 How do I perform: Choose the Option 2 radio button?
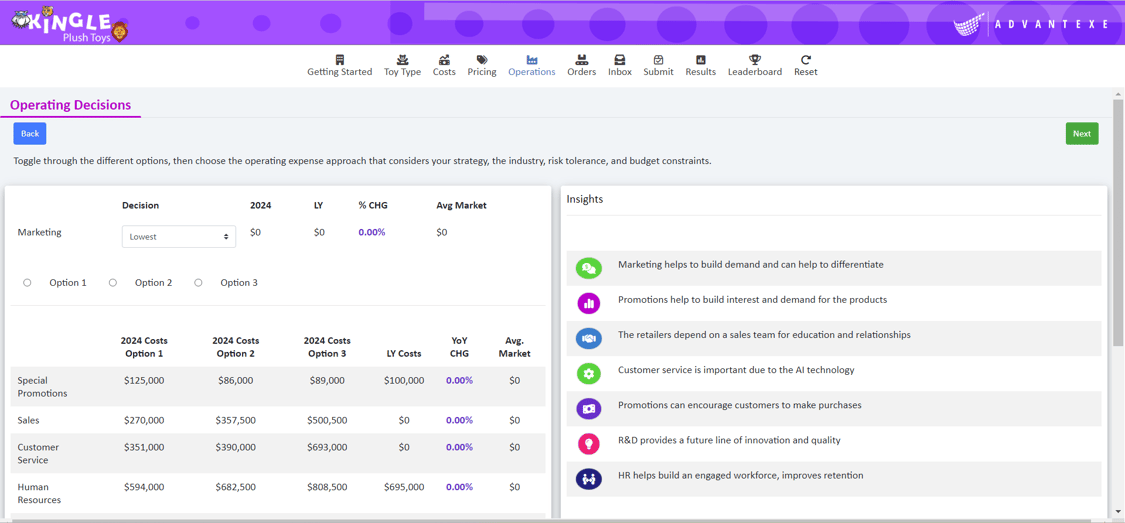coord(113,283)
